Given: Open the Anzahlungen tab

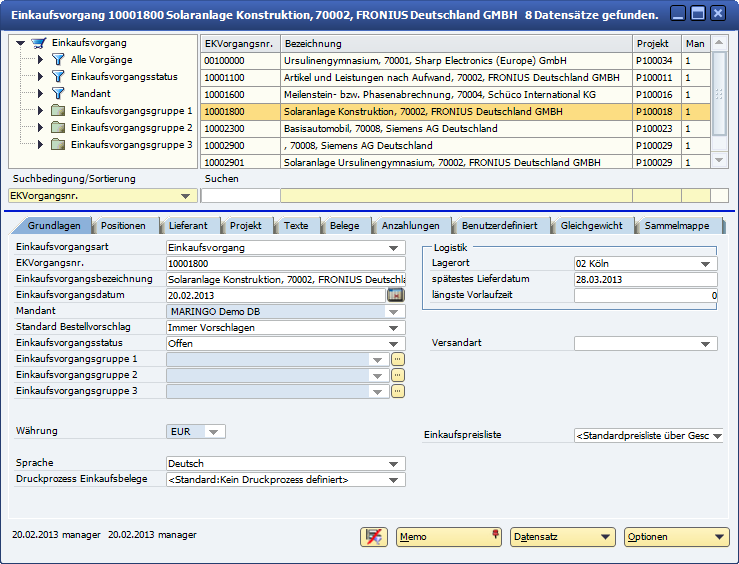Looking at the screenshot, I should [x=410, y=226].
